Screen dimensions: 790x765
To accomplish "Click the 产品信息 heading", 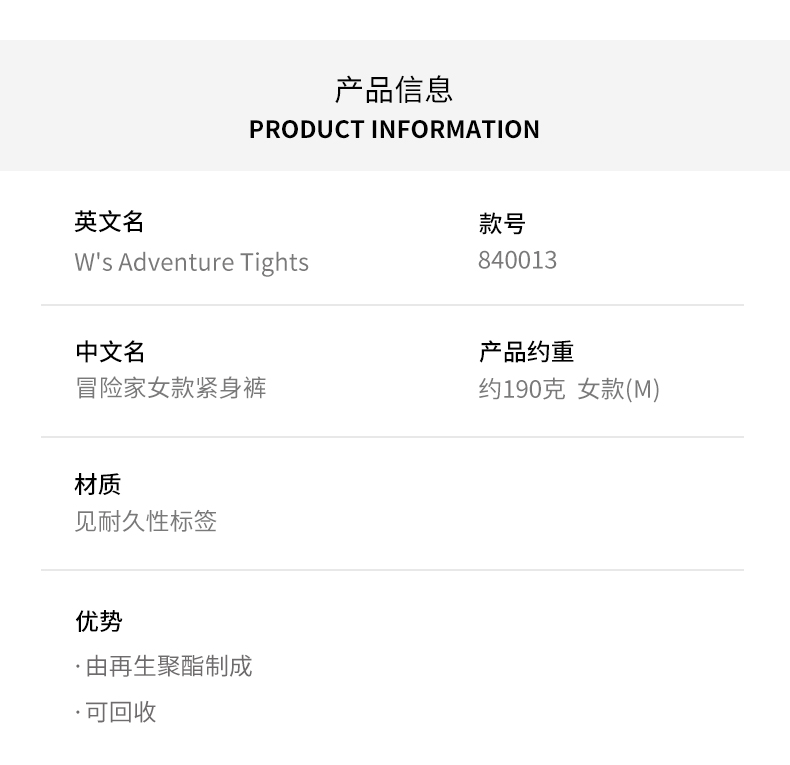I will (x=394, y=90).
